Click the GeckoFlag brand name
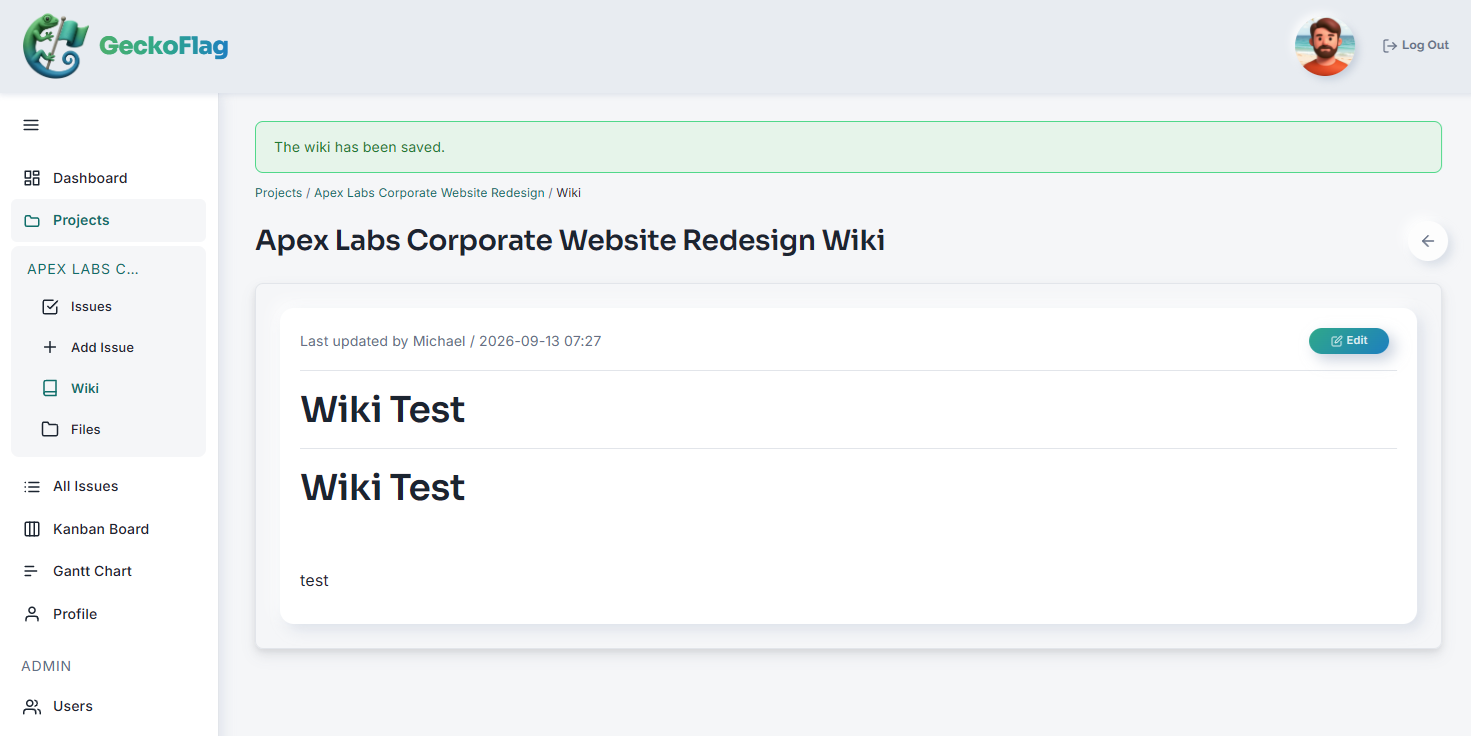1471x736 pixels. [x=163, y=46]
